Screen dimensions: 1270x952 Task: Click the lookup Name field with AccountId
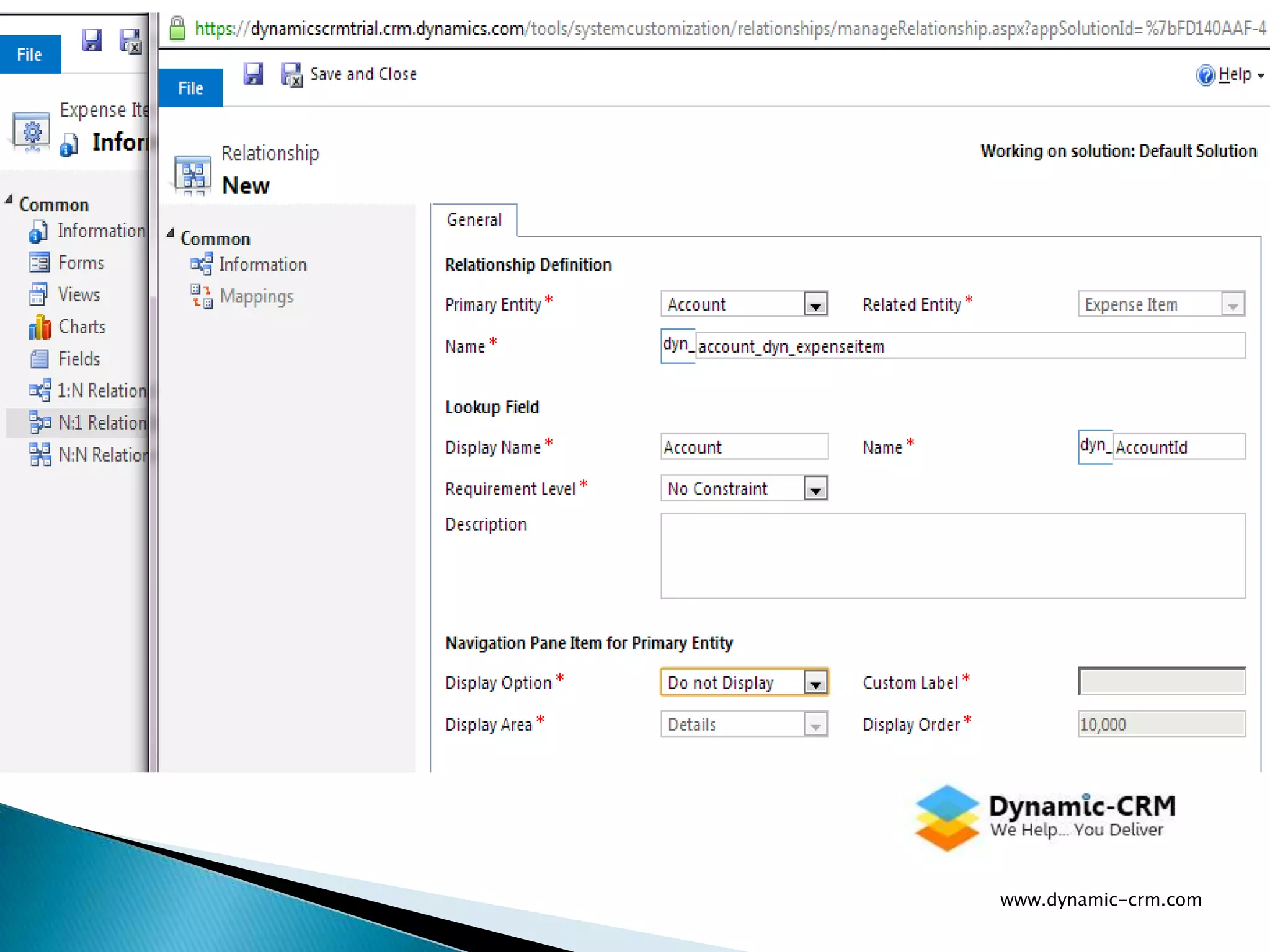(1179, 446)
